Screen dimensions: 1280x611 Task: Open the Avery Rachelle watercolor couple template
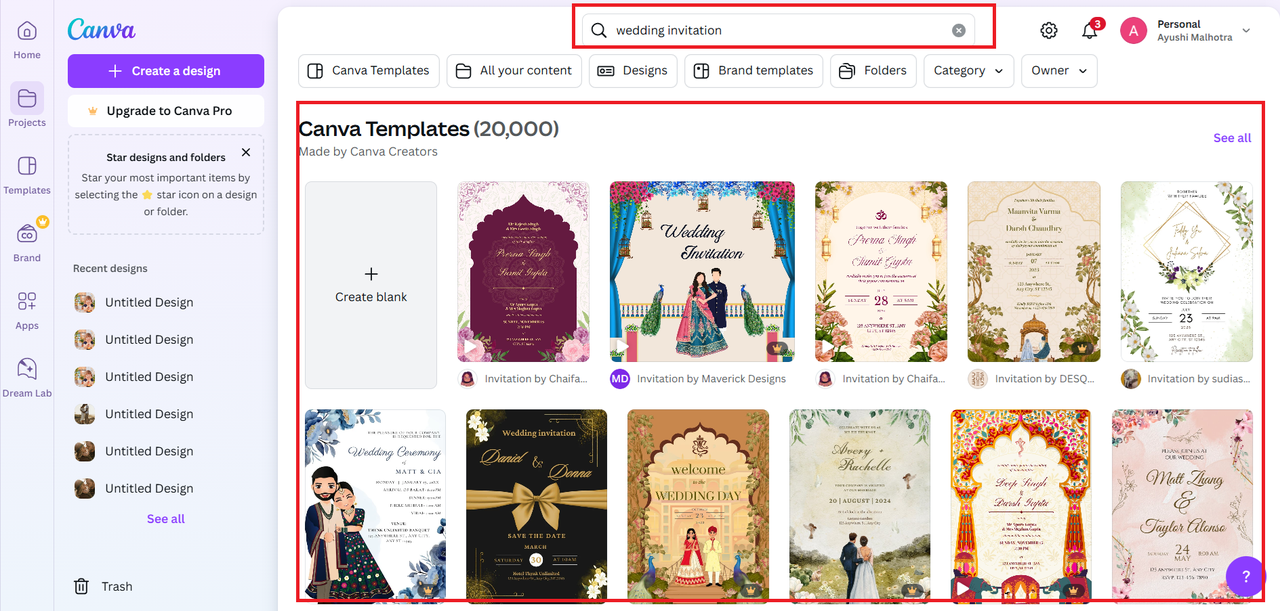click(860, 504)
